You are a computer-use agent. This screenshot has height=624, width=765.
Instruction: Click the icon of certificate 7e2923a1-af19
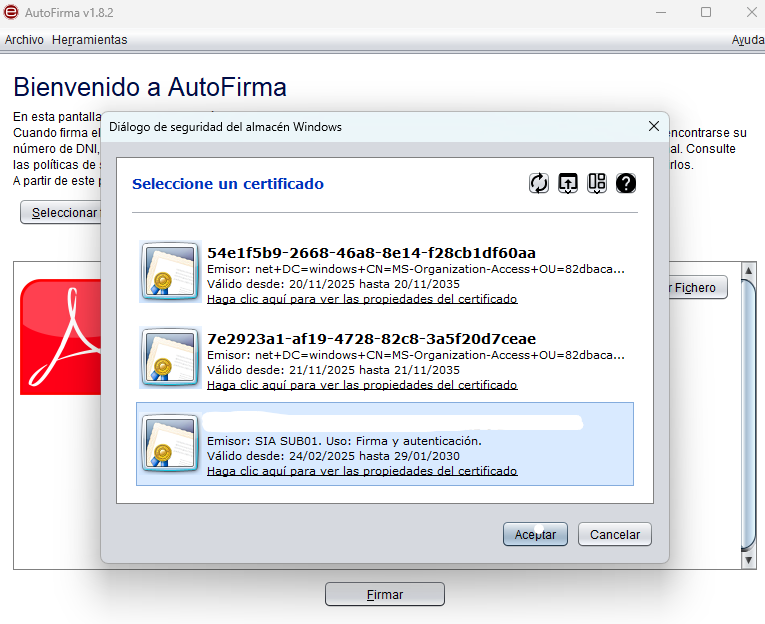click(170, 357)
